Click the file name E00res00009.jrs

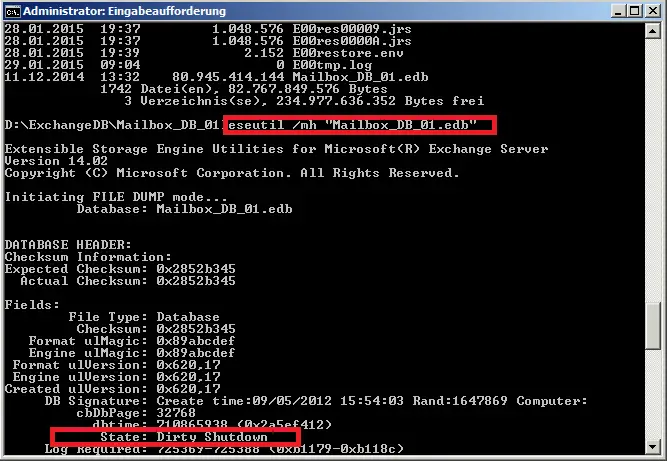pos(352,29)
